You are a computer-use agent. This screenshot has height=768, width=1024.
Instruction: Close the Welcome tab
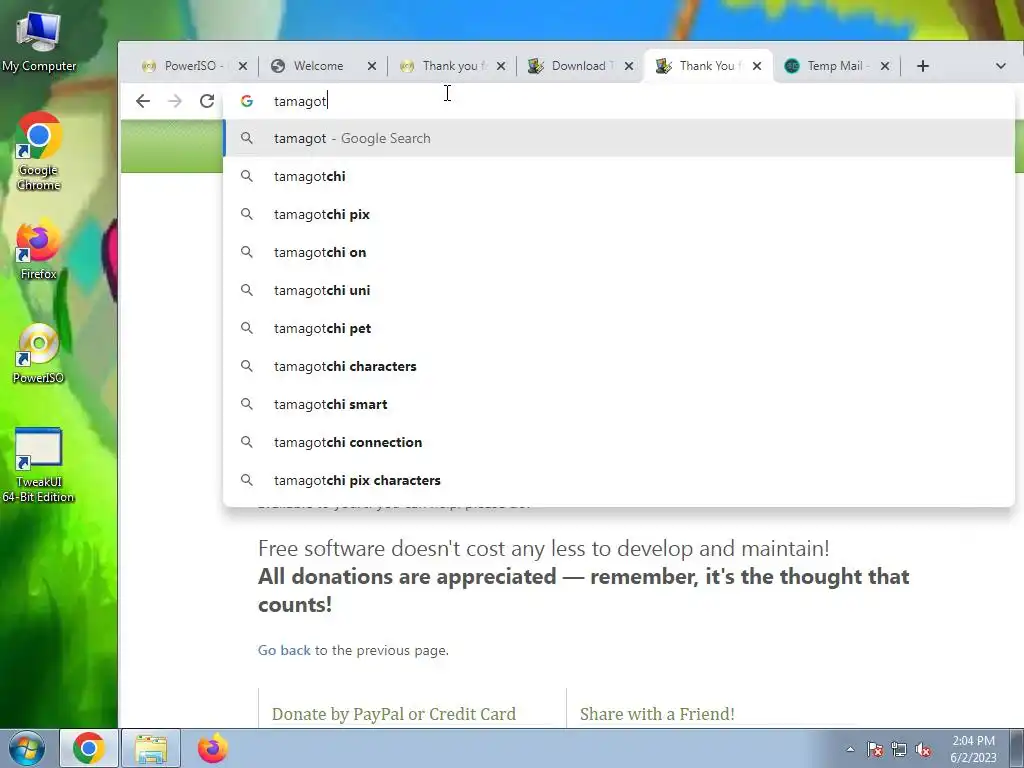[372, 66]
